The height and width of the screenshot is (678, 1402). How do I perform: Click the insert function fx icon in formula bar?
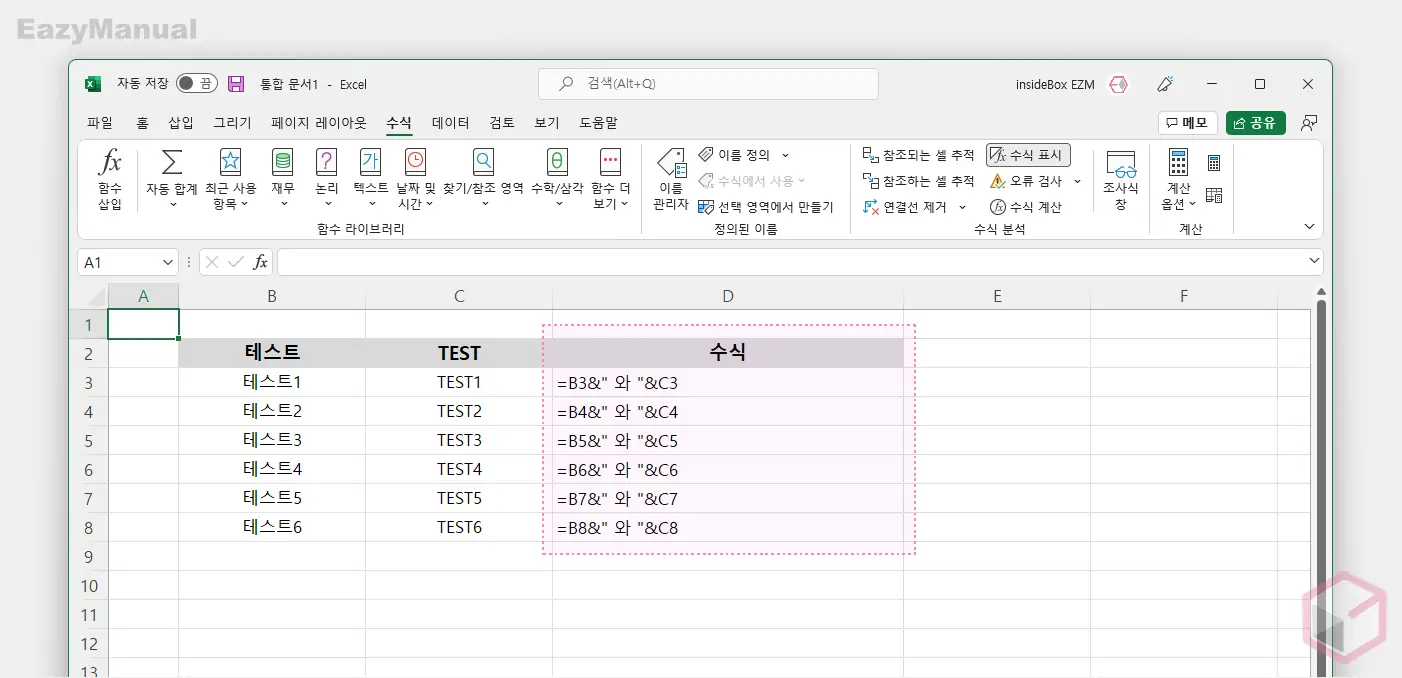(260, 262)
